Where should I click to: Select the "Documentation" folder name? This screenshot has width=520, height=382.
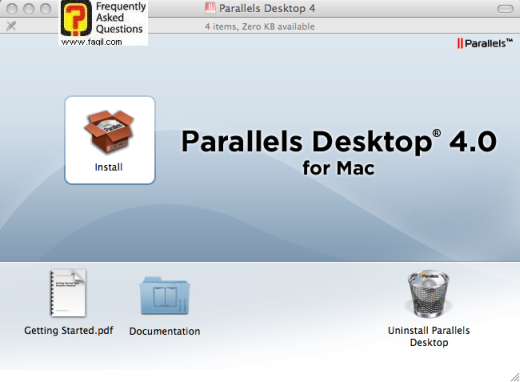coord(165,331)
